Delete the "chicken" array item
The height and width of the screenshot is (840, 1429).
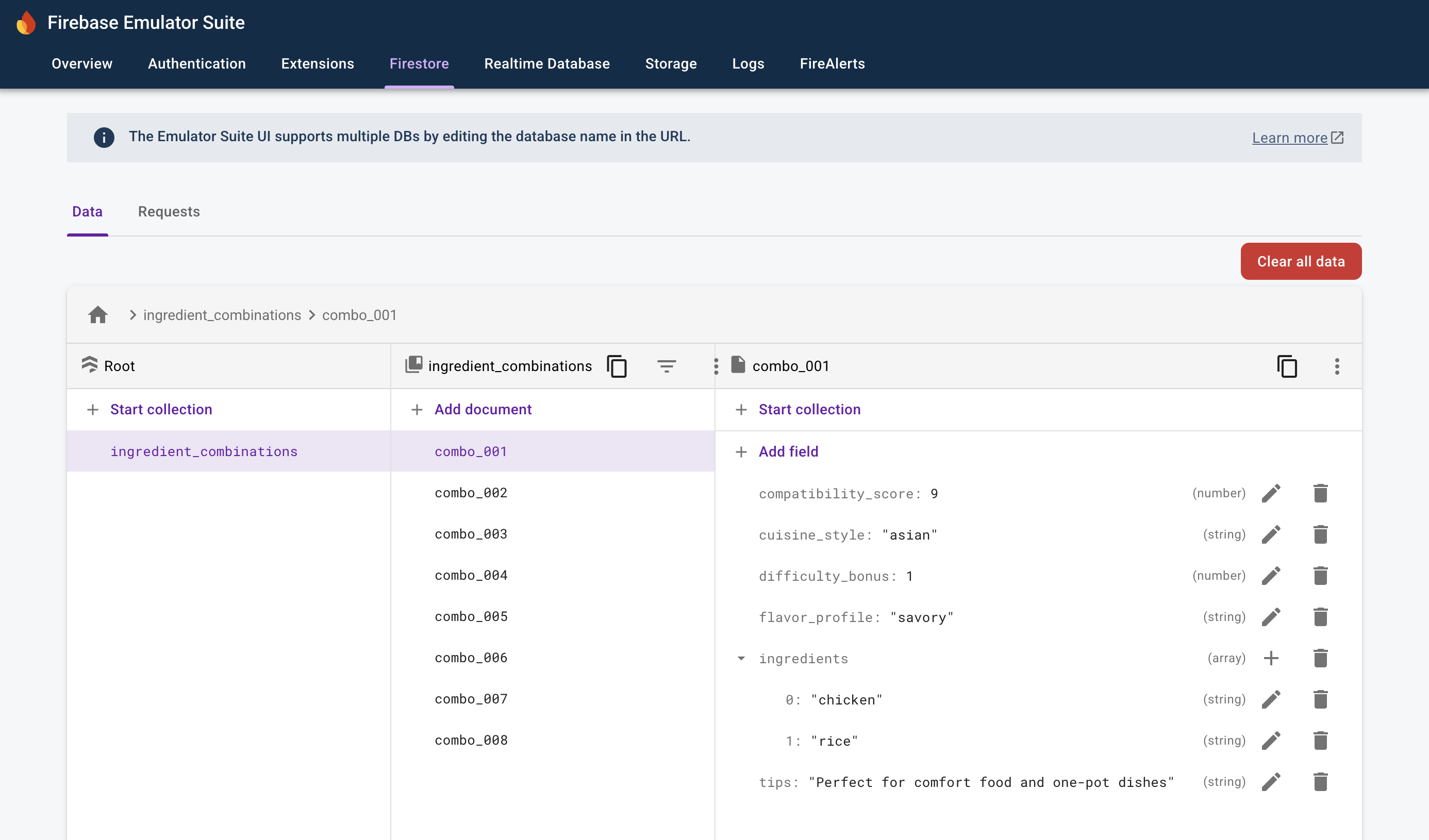[x=1320, y=699]
